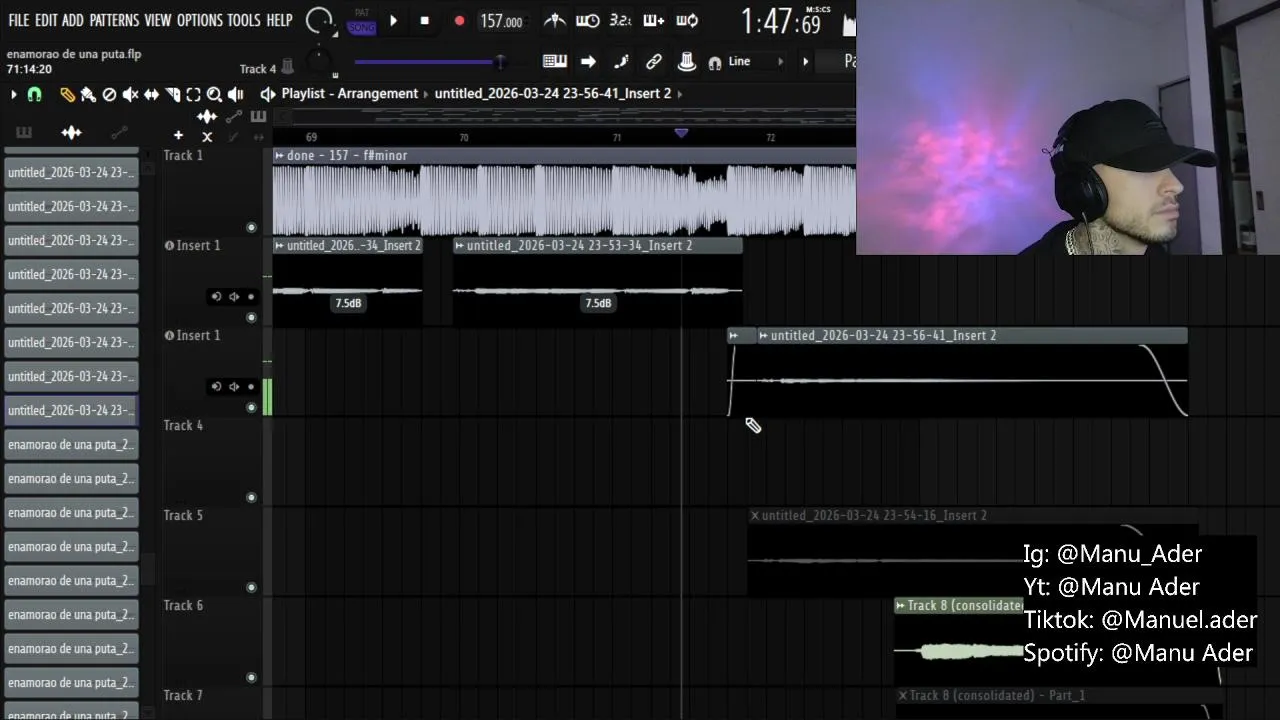Open the untitled_2026-03-24 23-56-41_Insert 2 breadcrumb
1280x720 pixels.
click(x=553, y=93)
